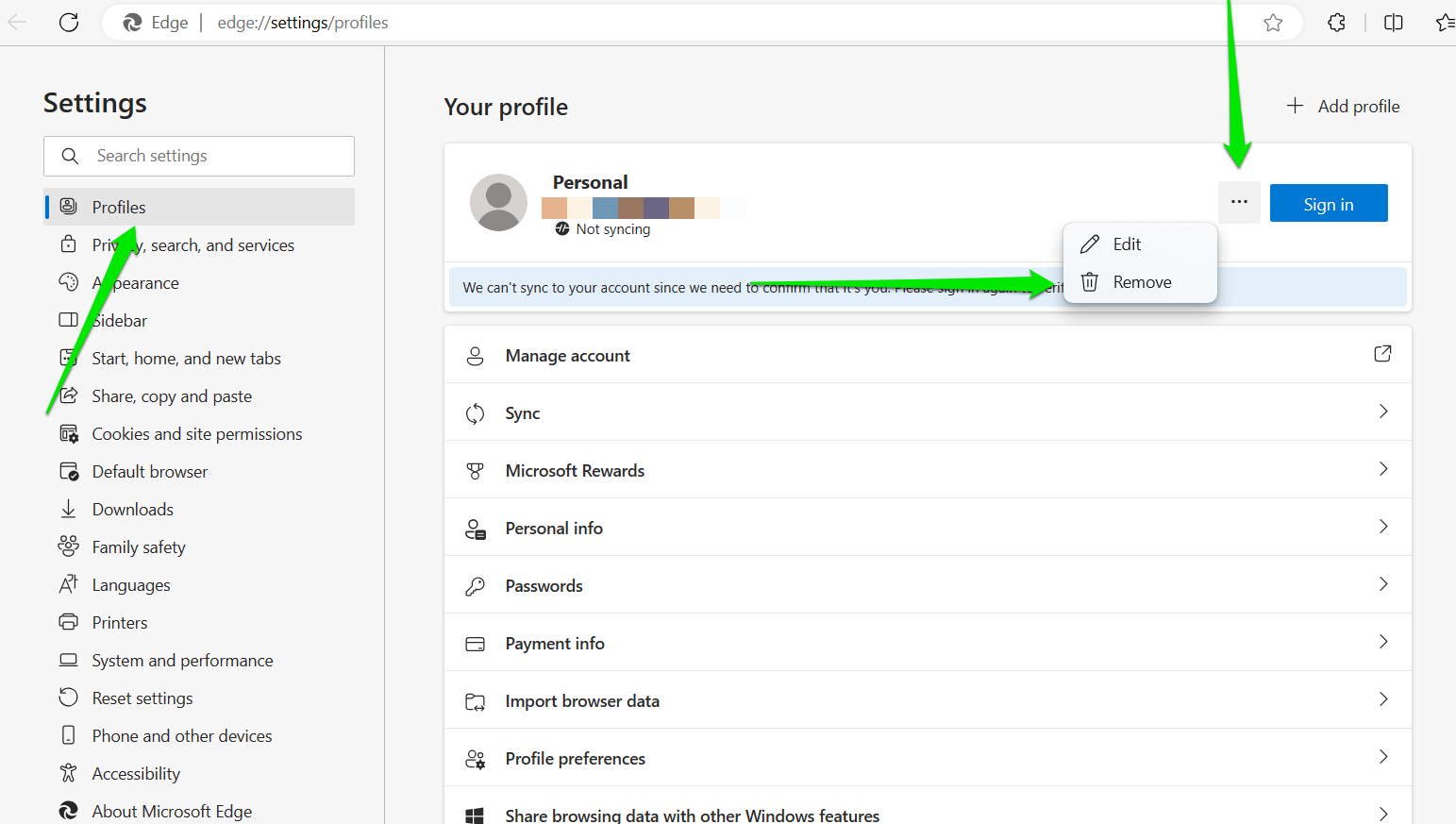Click the Payment info card icon
1456x824 pixels.
(x=475, y=644)
